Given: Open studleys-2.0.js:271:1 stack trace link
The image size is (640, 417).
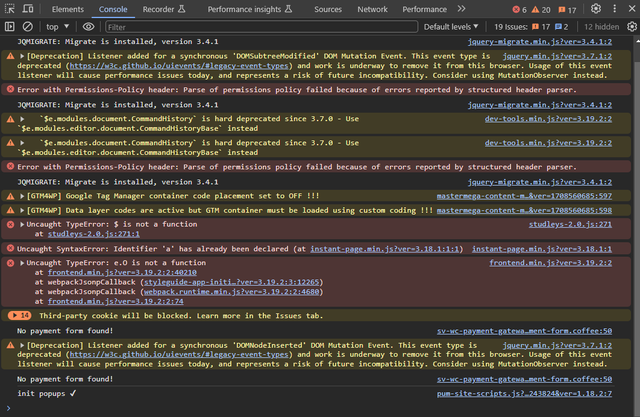Looking at the screenshot, I should point(93,234).
